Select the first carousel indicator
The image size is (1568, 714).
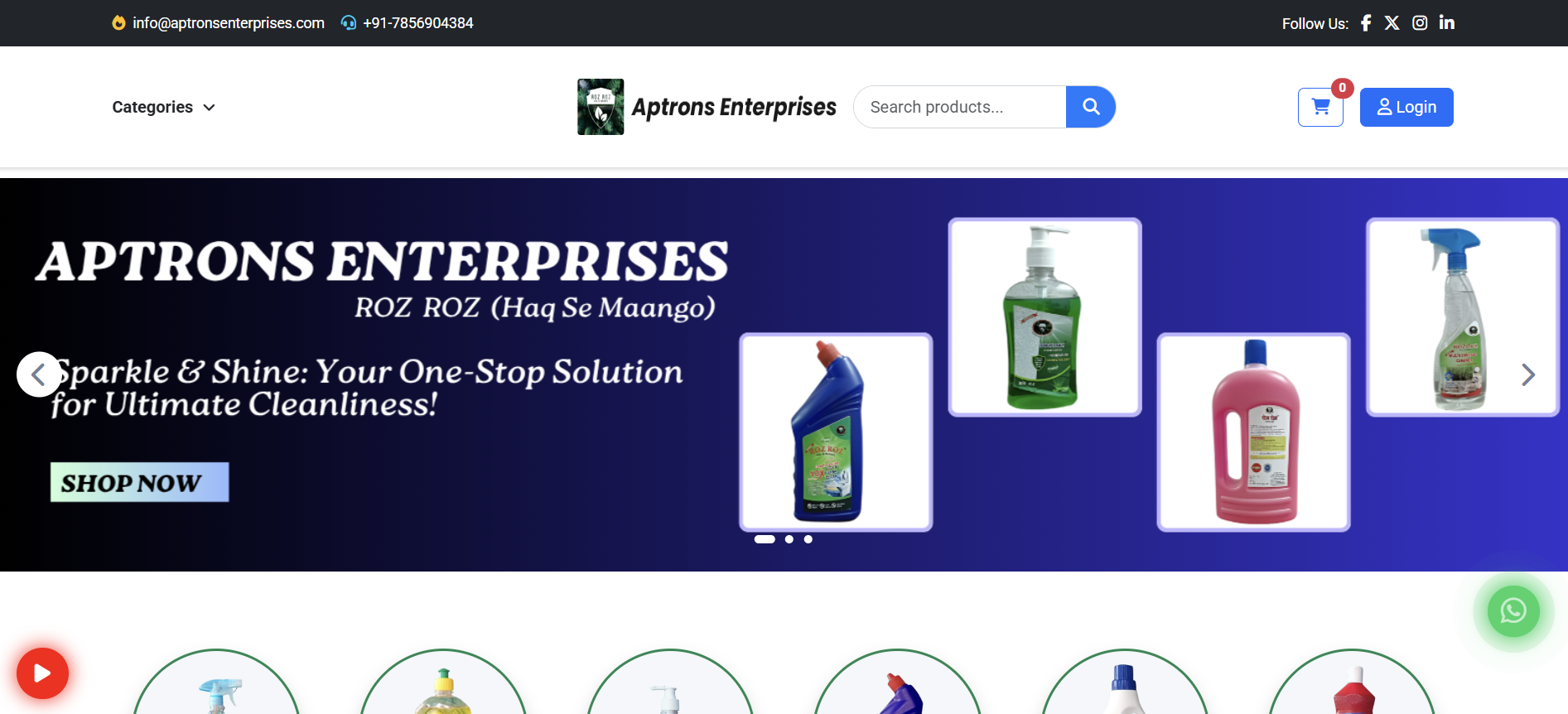765,539
